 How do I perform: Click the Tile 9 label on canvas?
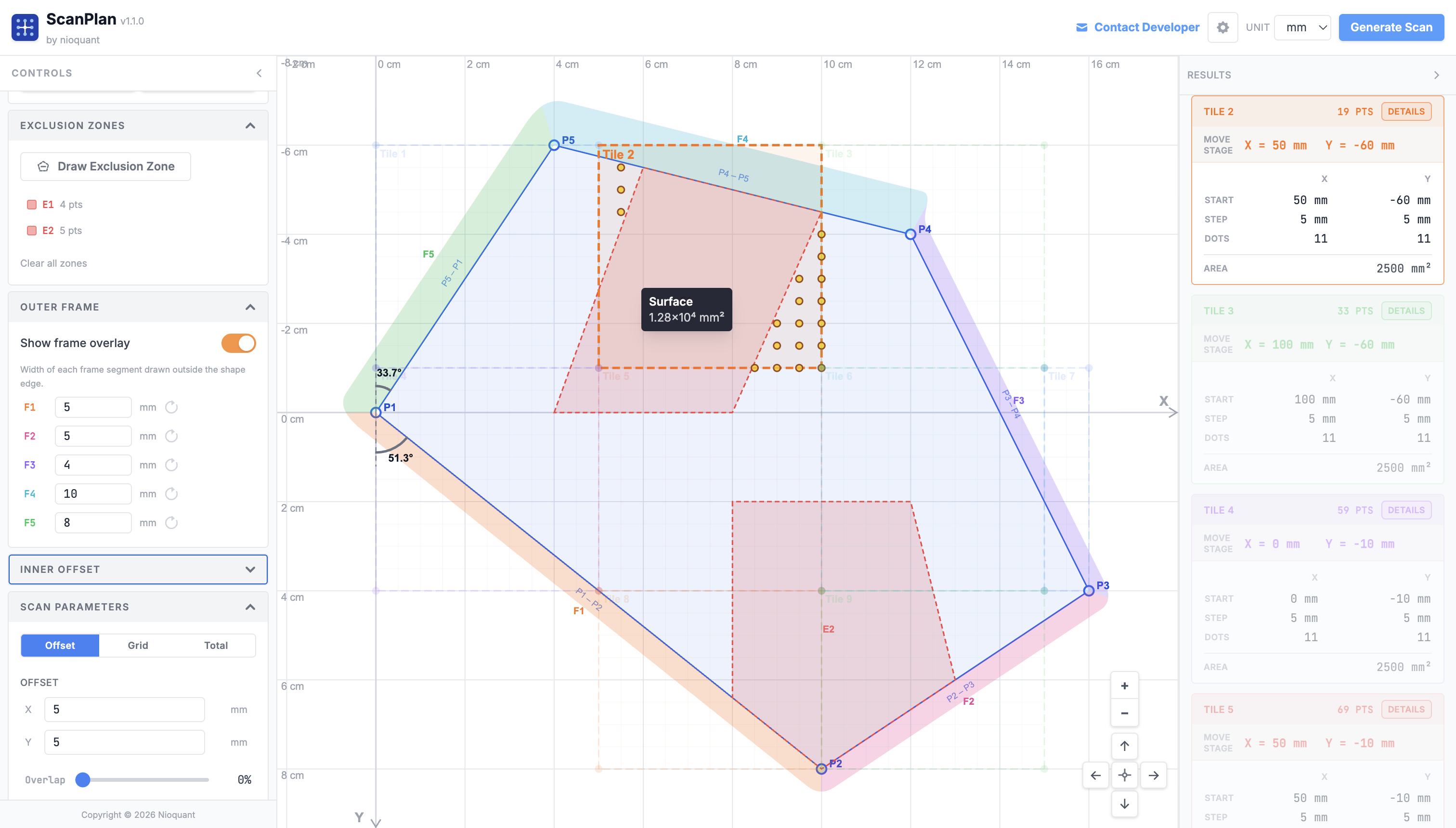point(839,599)
